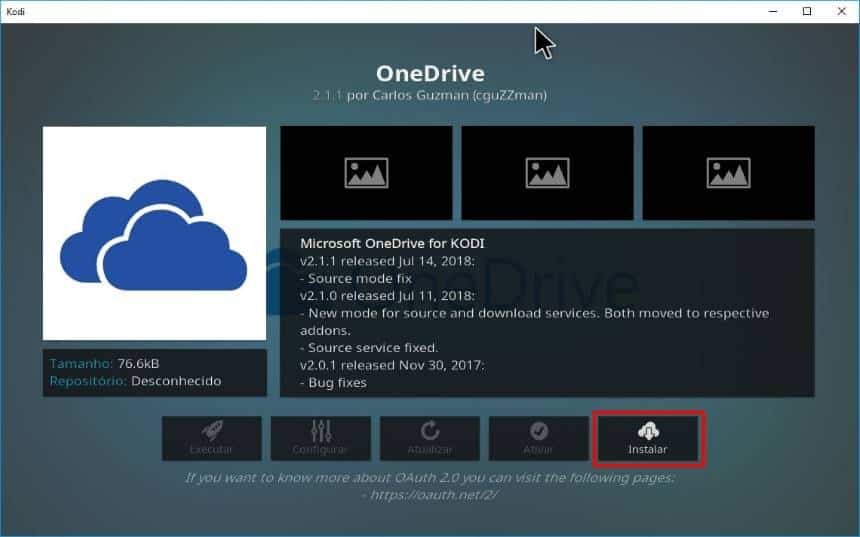The width and height of the screenshot is (860, 537).
Task: Click the Atualizar refresh button
Action: 429,439
